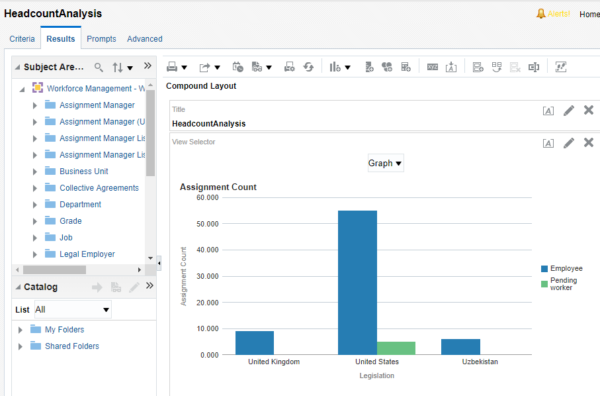600x396 pixels.
Task: Click the United States Pending worker bar
Action: tap(396, 348)
